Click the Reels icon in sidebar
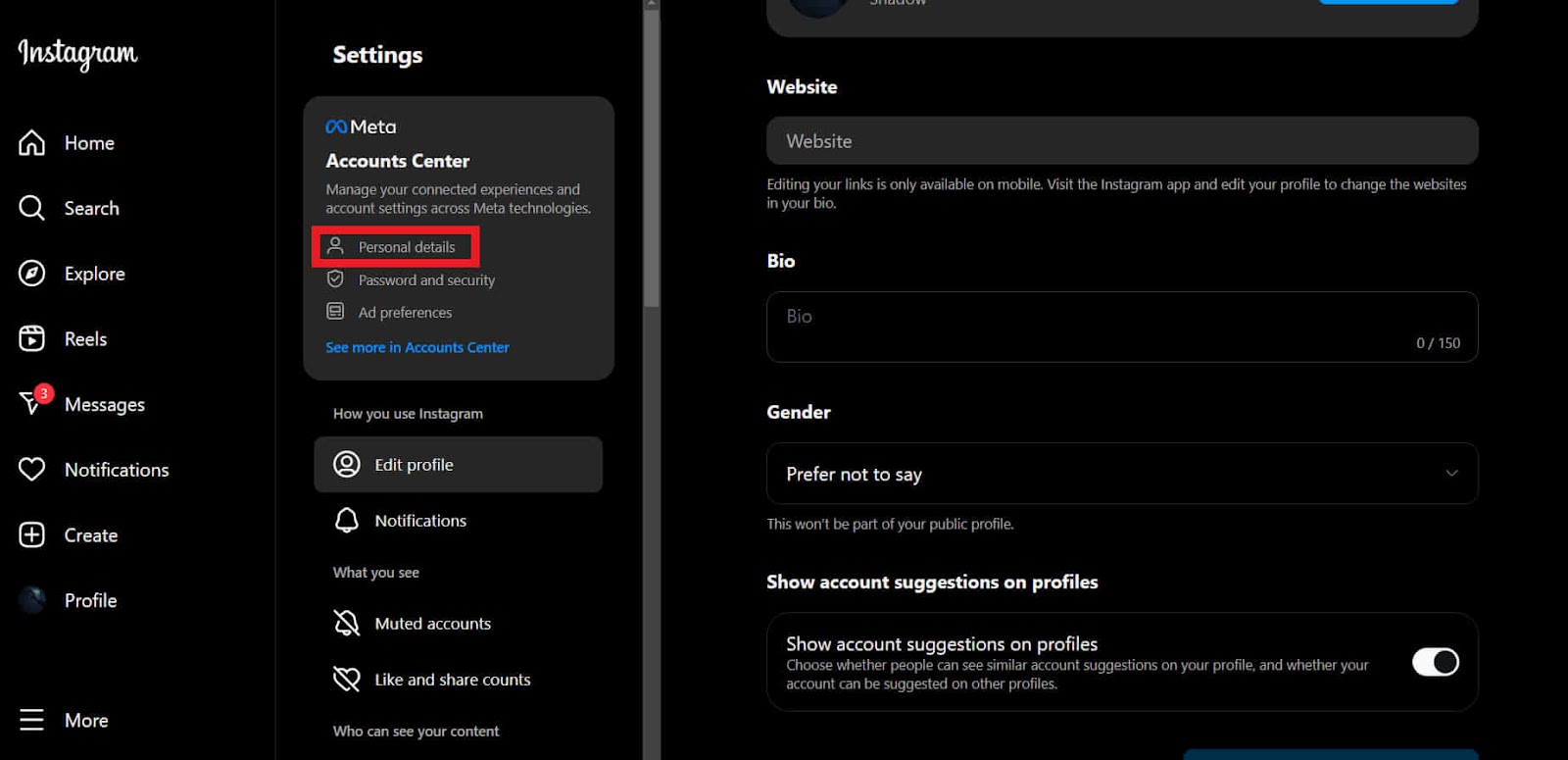 pyautogui.click(x=31, y=338)
